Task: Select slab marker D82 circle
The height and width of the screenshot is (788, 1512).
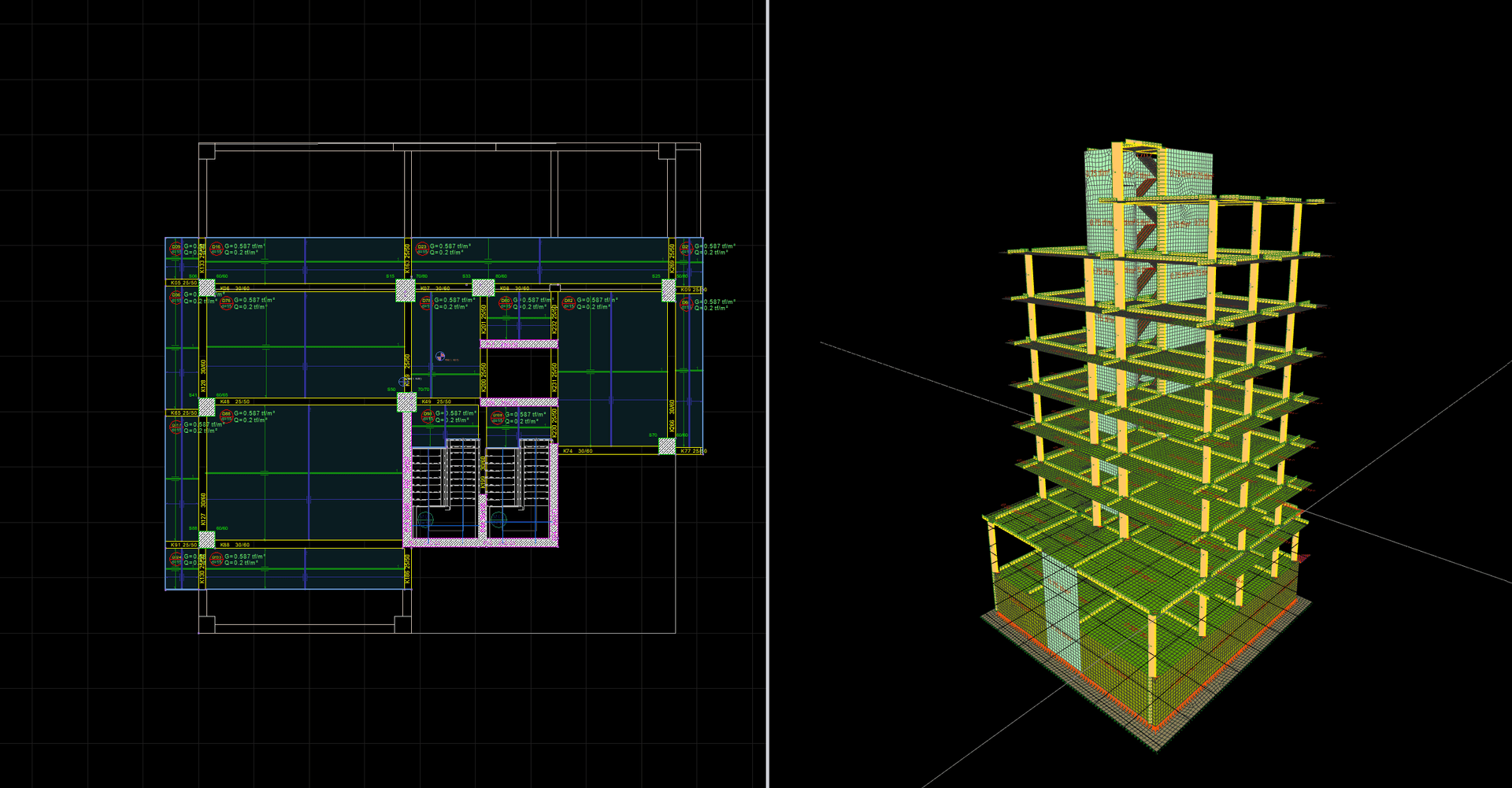Action: (569, 302)
